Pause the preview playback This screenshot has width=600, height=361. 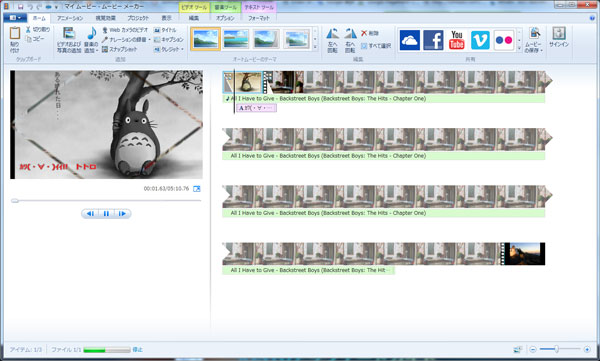[106, 214]
